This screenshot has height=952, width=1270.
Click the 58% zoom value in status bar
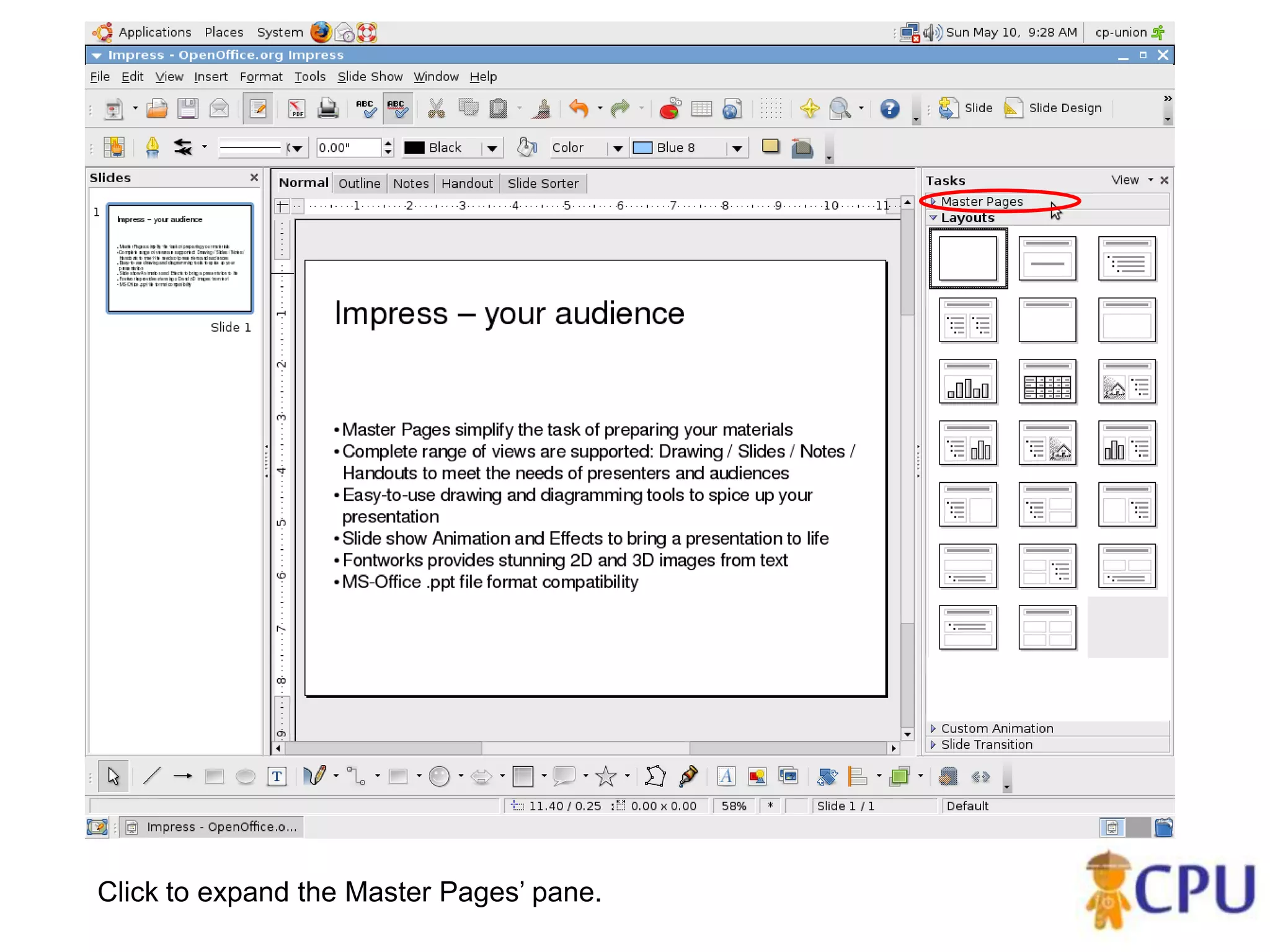tap(734, 806)
